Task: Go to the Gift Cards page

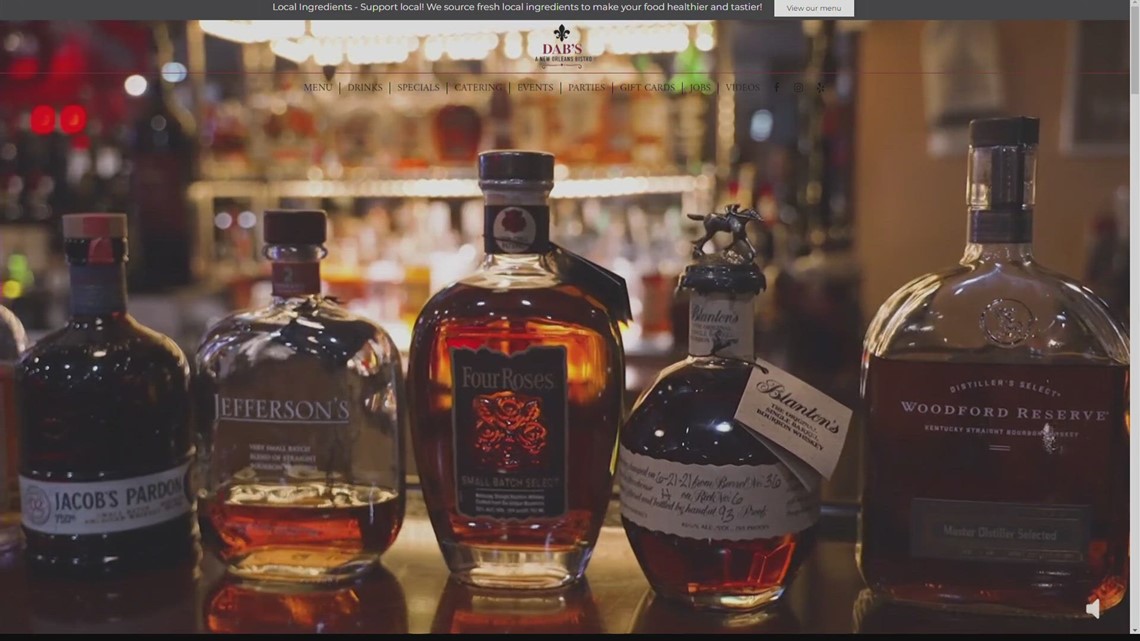Action: click(647, 87)
